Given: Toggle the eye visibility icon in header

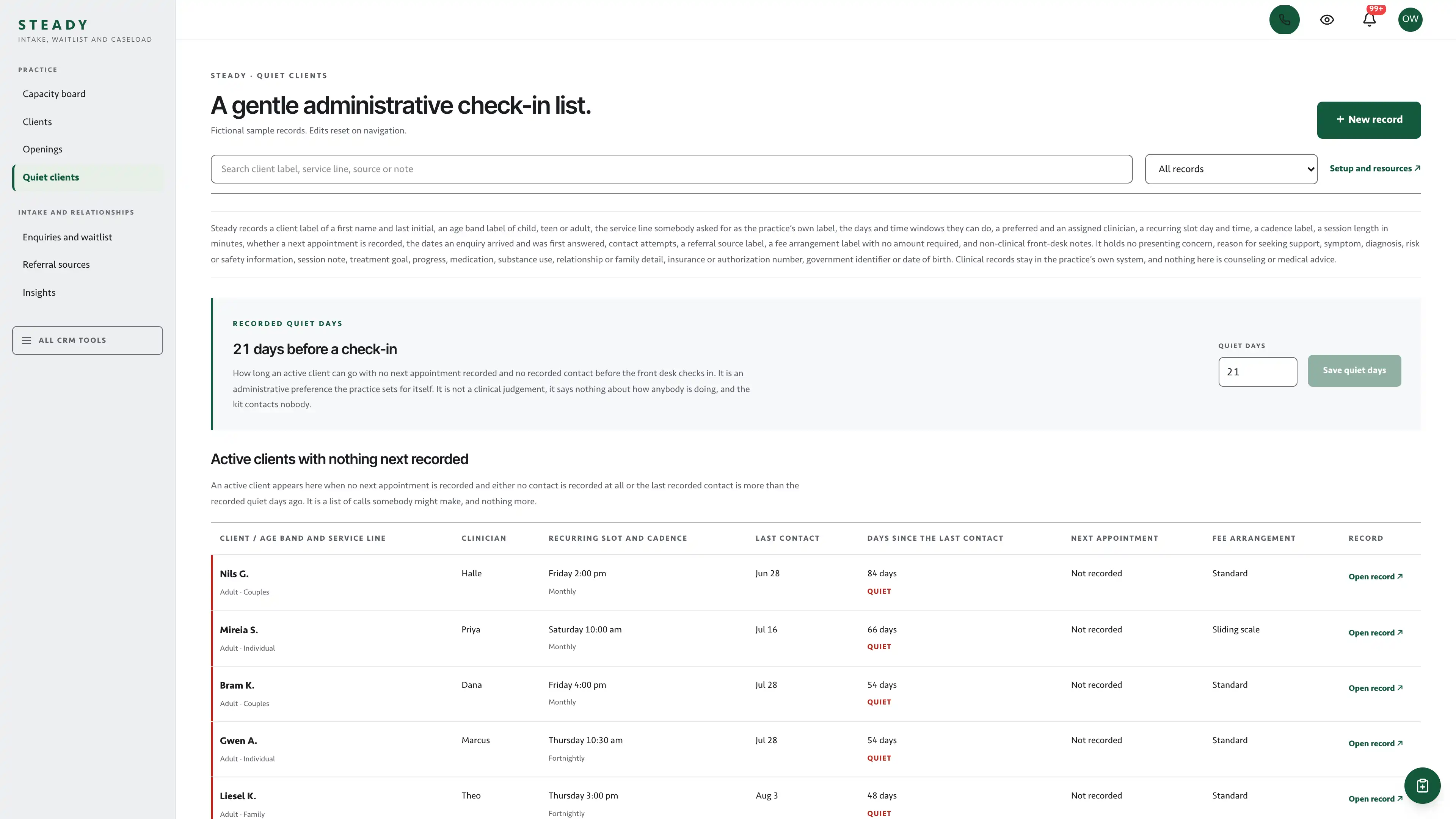Looking at the screenshot, I should [x=1327, y=20].
